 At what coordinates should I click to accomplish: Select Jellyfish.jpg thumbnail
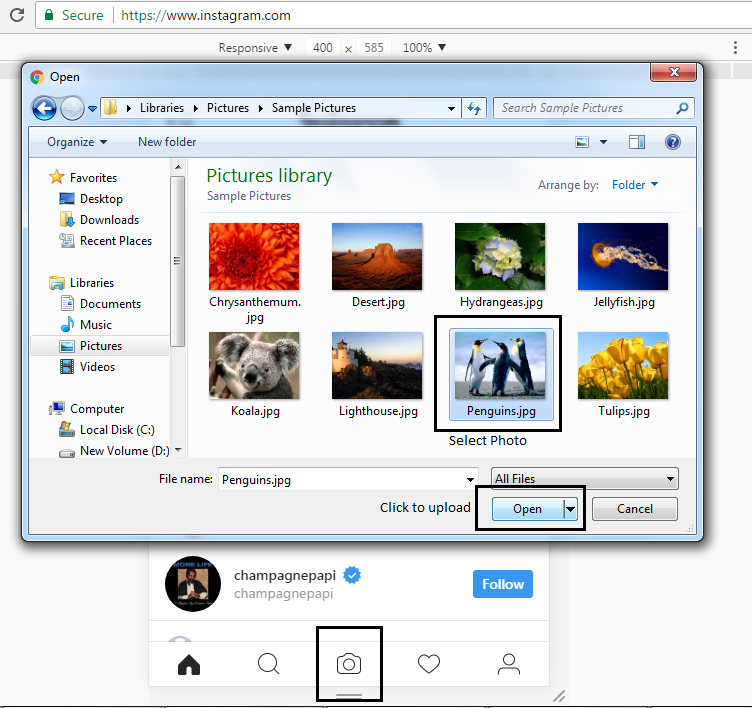point(623,257)
